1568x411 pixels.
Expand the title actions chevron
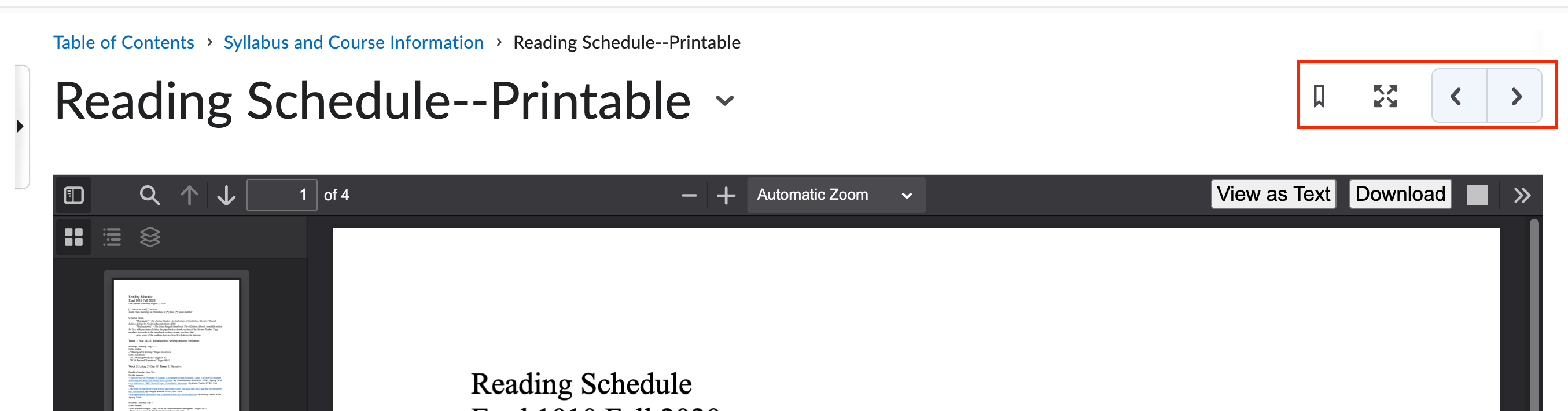pyautogui.click(x=724, y=102)
